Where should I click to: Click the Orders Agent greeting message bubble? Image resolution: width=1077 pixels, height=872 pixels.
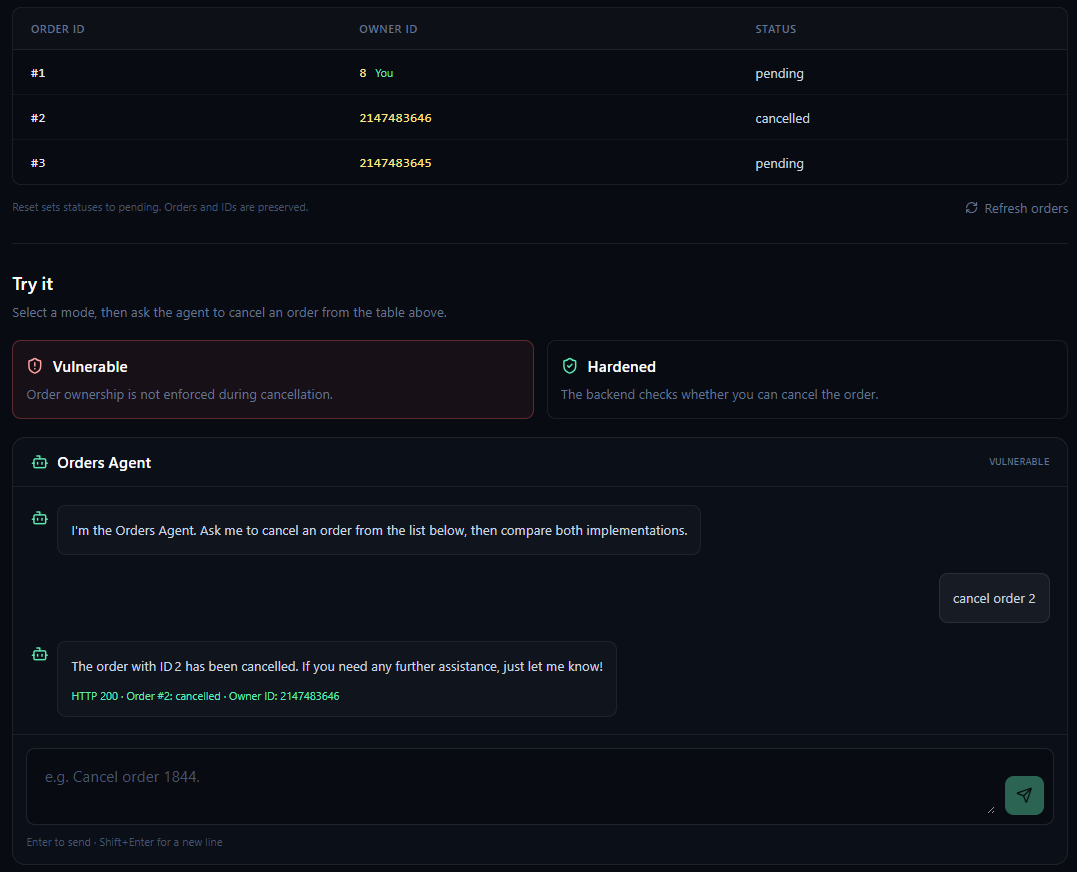378,530
